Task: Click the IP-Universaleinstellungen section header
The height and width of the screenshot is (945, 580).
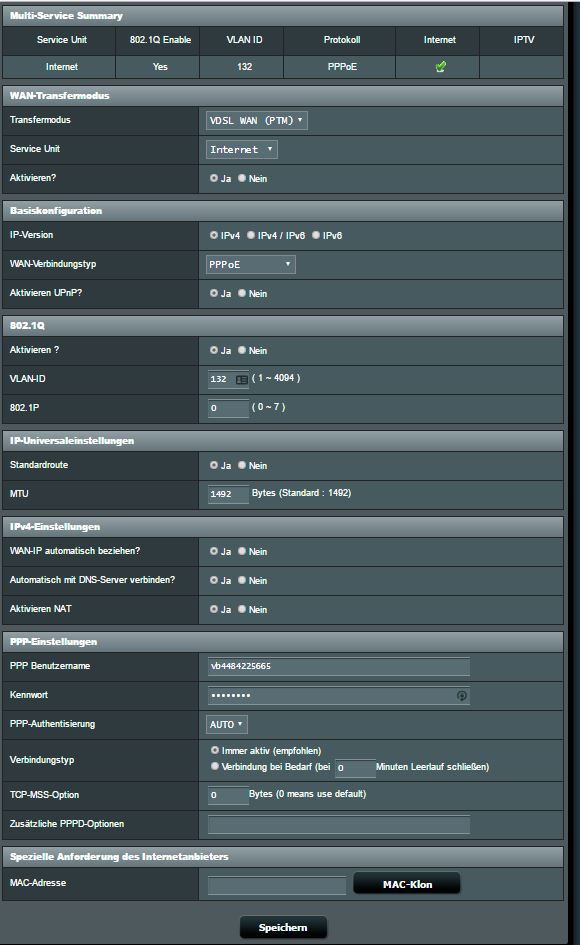Action: pos(283,441)
